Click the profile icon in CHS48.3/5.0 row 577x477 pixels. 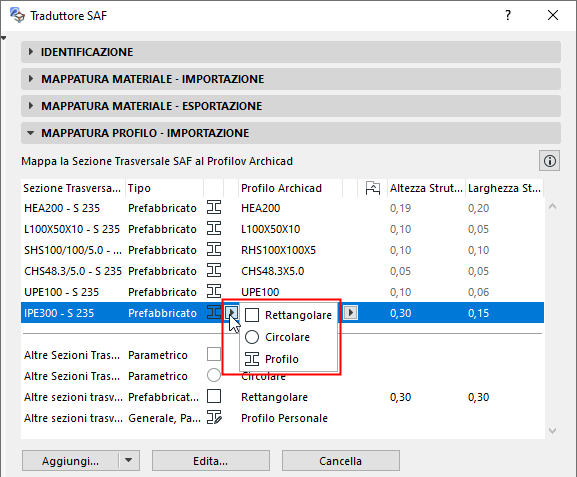214,271
